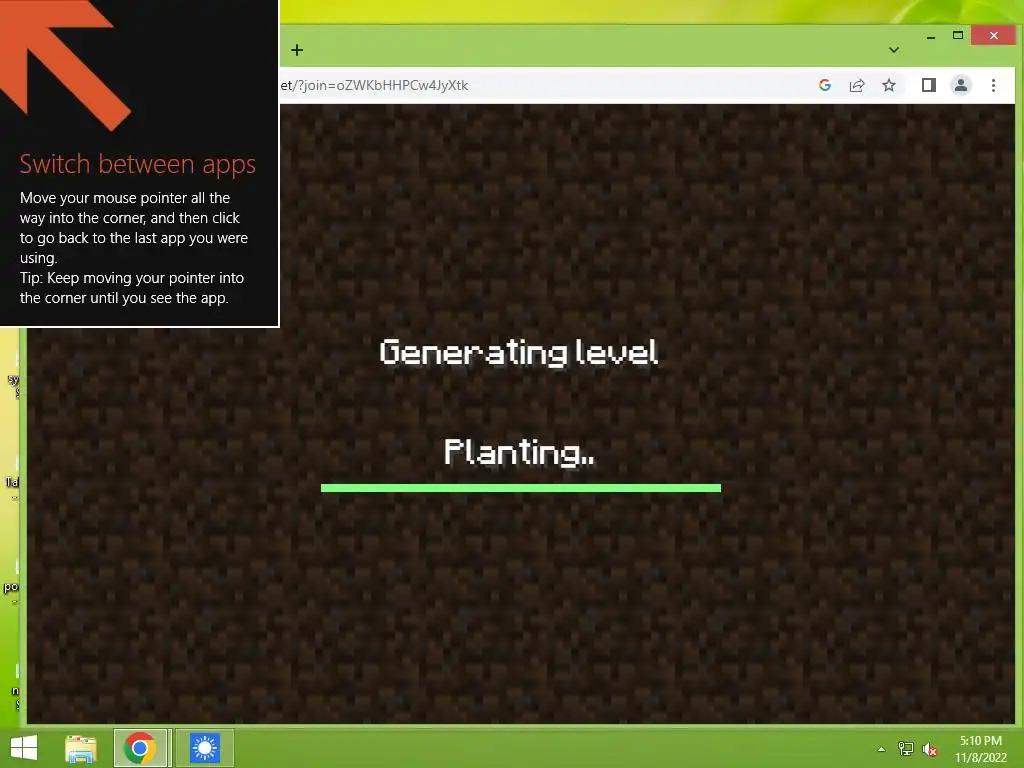Bookmark this page with star icon
The height and width of the screenshot is (768, 1024).
click(889, 85)
